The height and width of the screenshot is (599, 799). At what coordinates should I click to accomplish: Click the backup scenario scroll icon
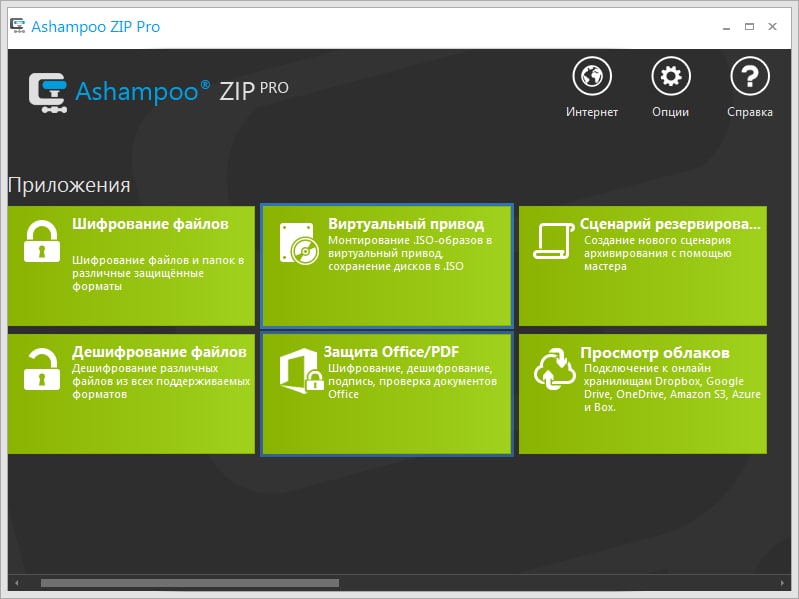[553, 241]
